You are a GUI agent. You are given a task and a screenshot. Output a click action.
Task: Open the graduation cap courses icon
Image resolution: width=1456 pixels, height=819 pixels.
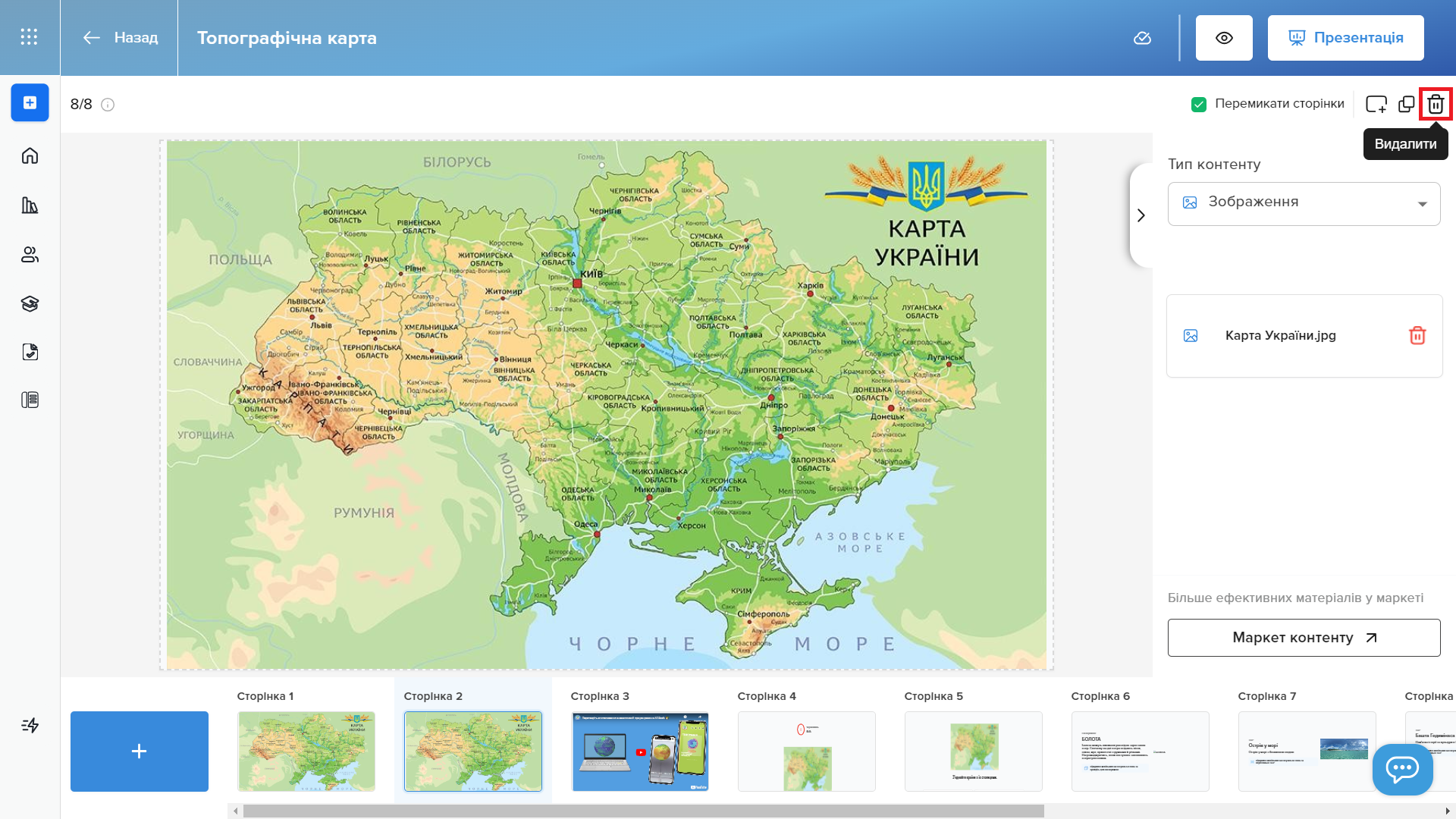[30, 304]
